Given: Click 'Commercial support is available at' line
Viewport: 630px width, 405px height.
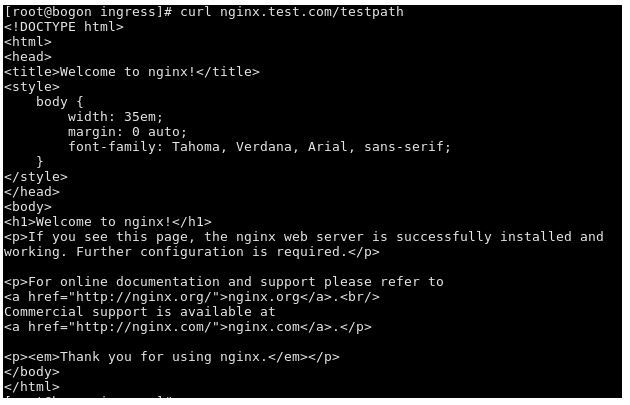Looking at the screenshot, I should 139,312.
